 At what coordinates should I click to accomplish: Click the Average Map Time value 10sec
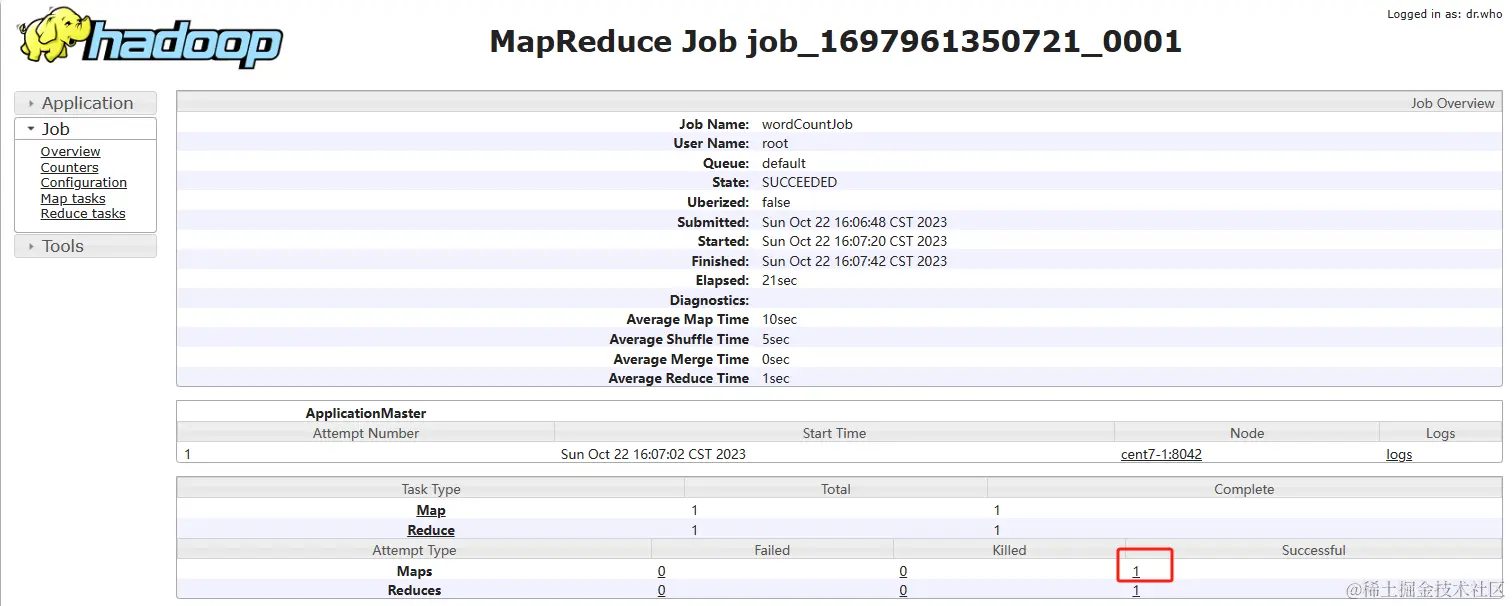pos(780,319)
